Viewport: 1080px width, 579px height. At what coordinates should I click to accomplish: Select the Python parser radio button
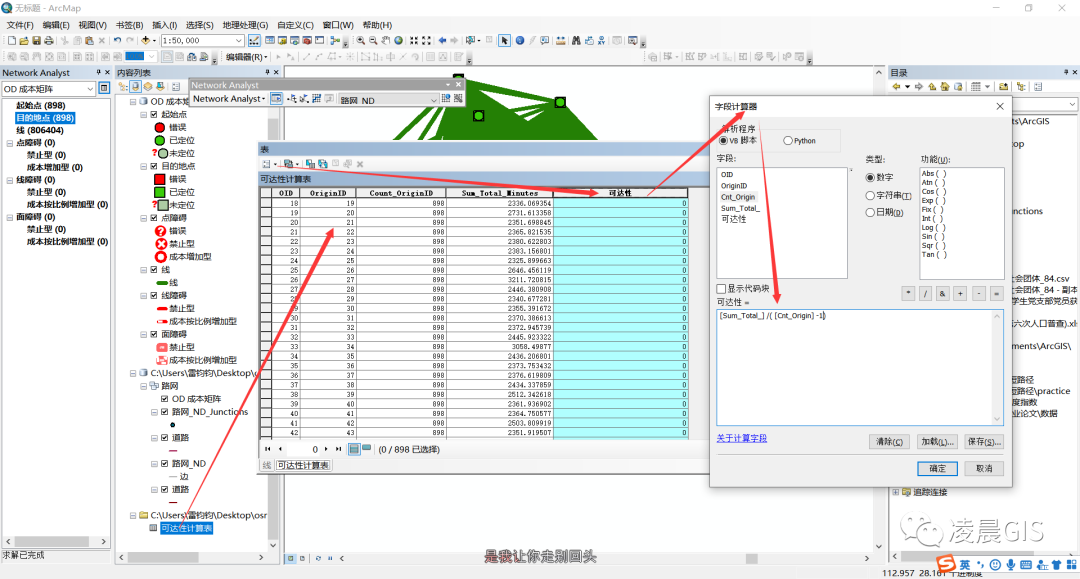[788, 140]
